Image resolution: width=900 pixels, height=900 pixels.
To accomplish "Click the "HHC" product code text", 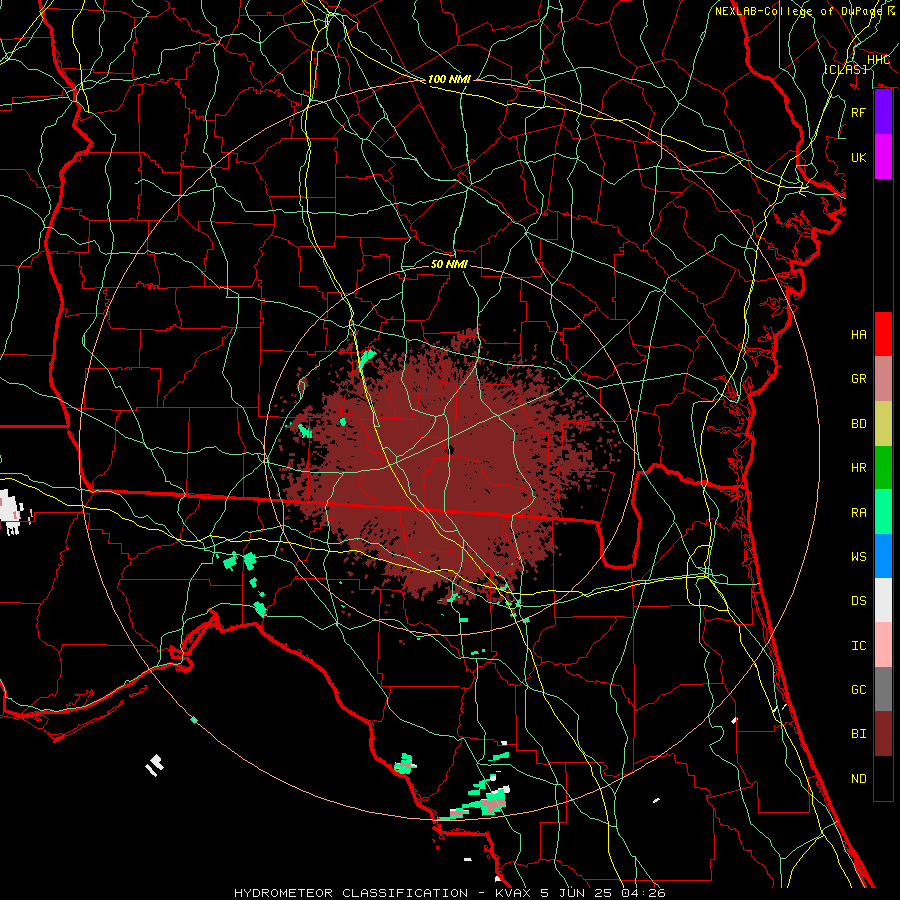I will [x=878, y=60].
